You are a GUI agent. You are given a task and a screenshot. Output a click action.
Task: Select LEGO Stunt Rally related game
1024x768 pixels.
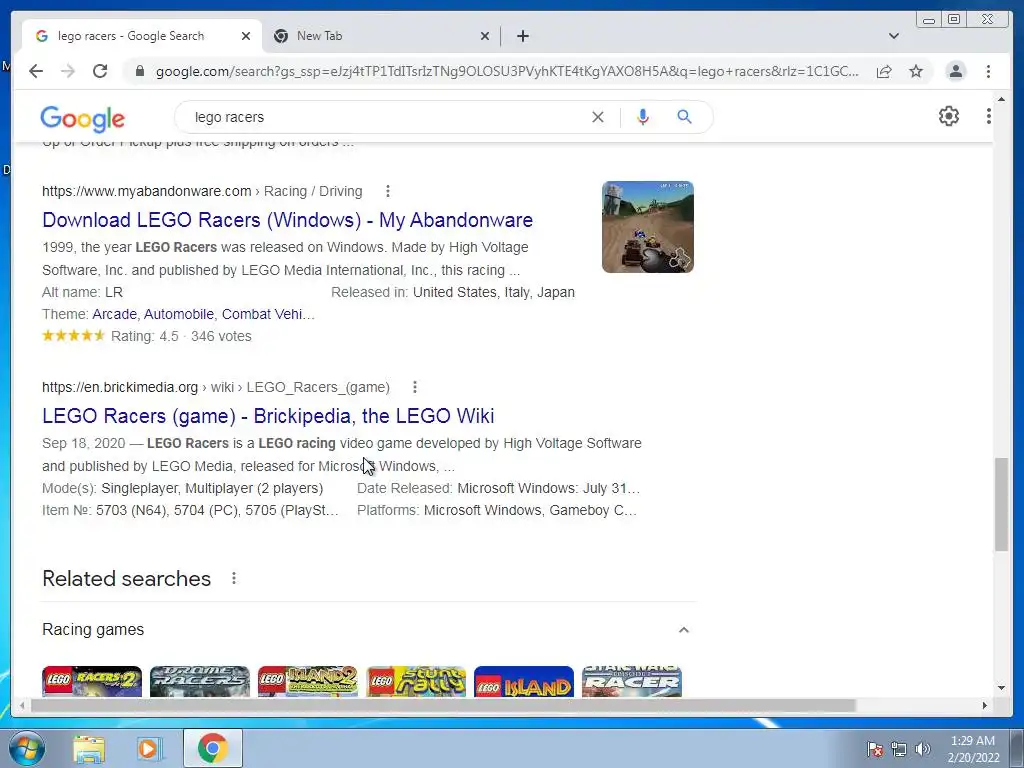tap(416, 681)
